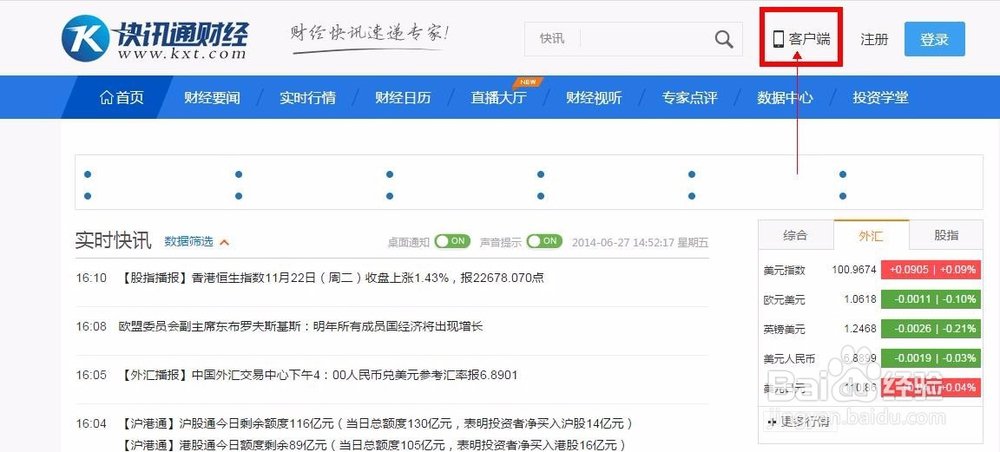
Task: Toggle the 桌面通知 switch
Action: [452, 242]
